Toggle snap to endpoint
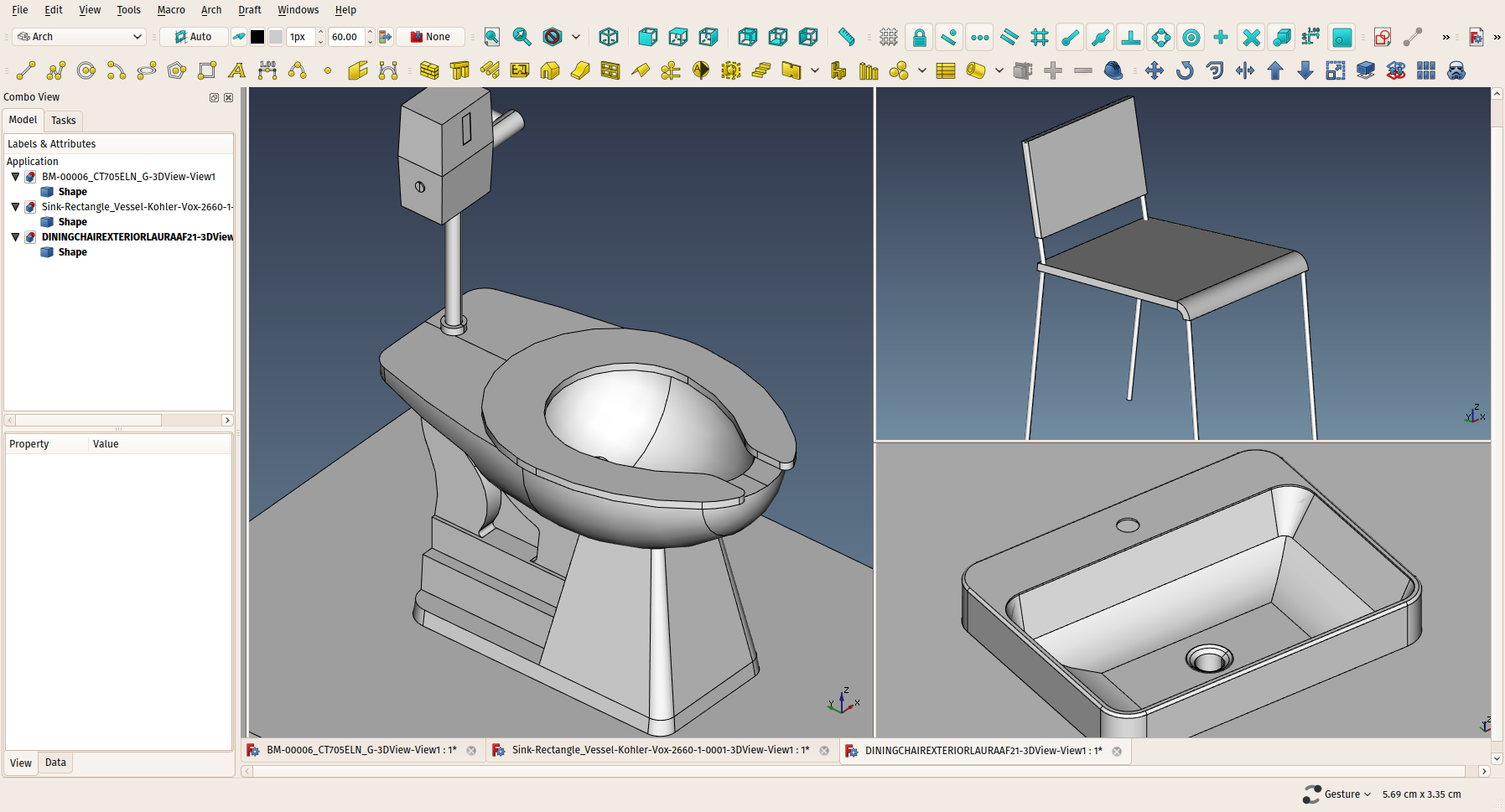 1070,37
